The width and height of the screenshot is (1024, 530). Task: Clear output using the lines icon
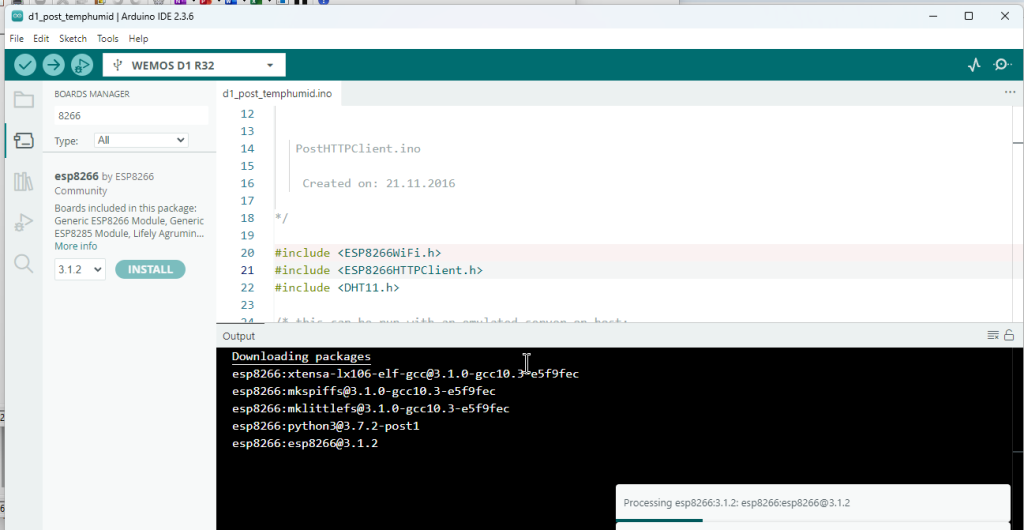[992, 336]
